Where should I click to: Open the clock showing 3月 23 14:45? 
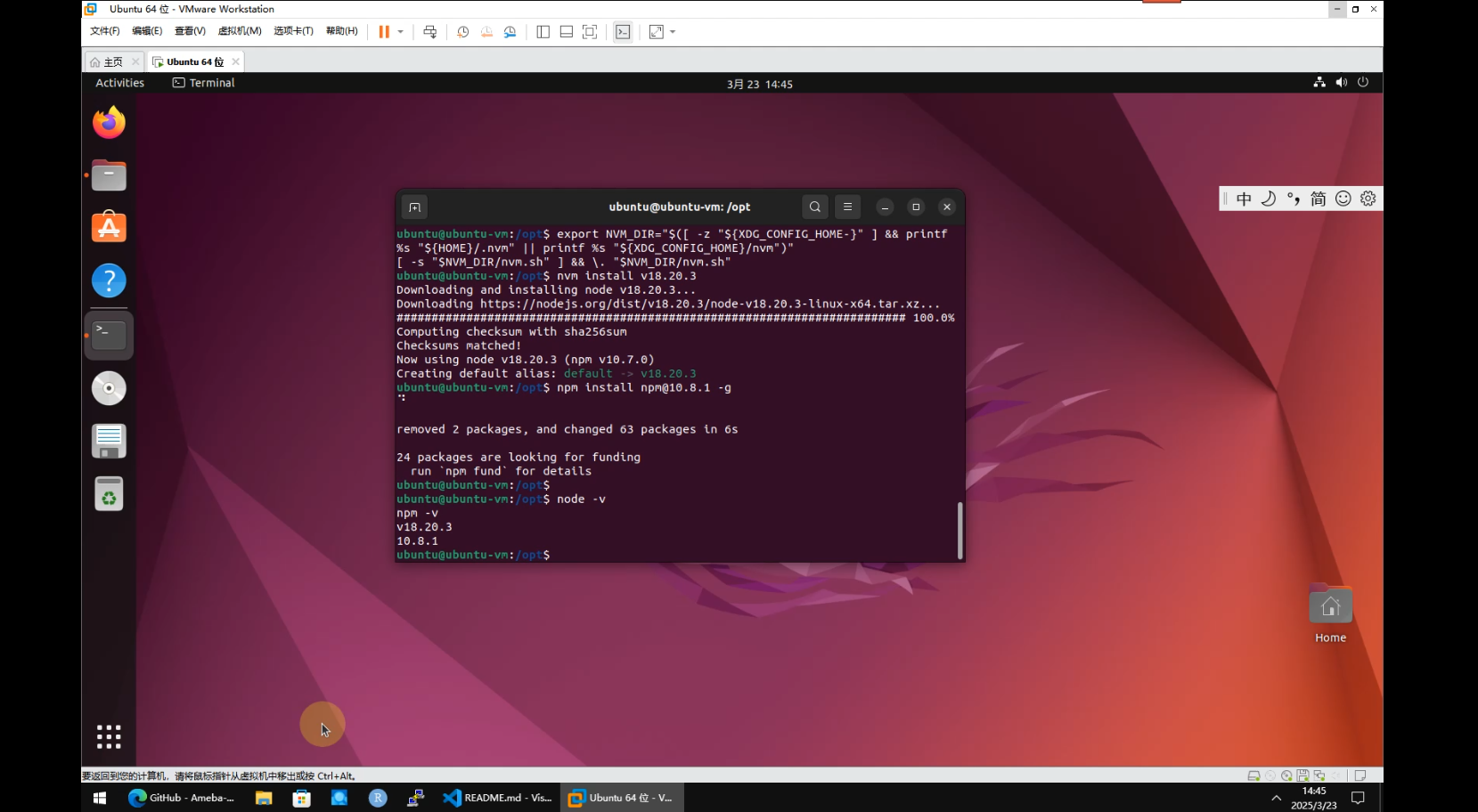(759, 84)
